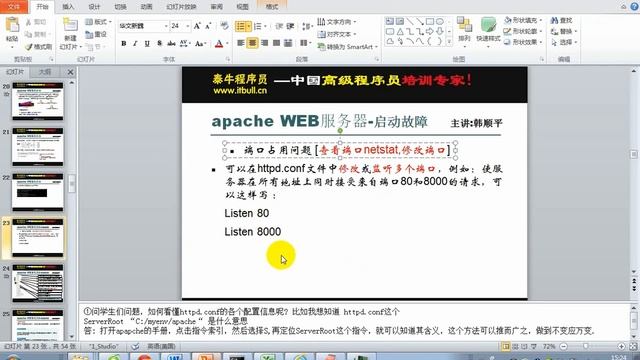
Task: Open the Line Spacing icon
Action: click(x=306, y=27)
